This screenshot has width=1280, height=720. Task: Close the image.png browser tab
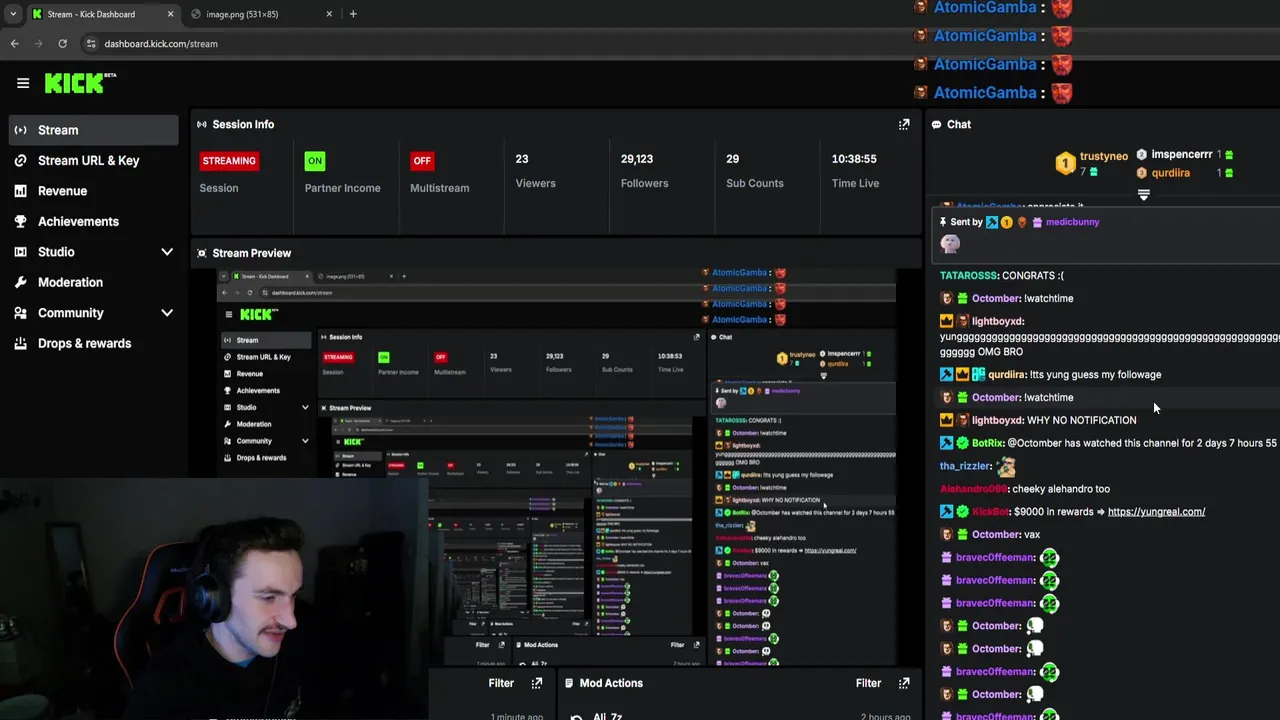point(329,14)
